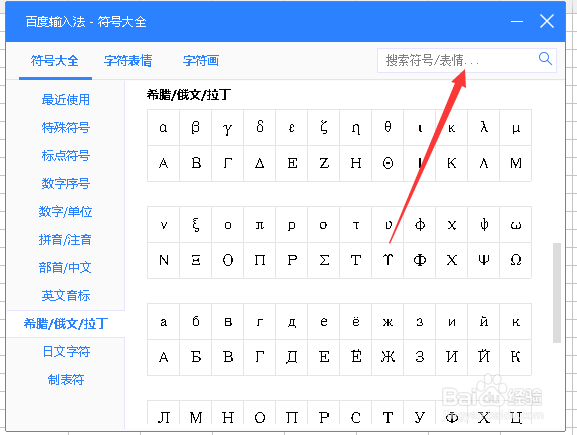Insert Cyrillic lowercase ё
This screenshot has height=435, width=577.
[355, 322]
